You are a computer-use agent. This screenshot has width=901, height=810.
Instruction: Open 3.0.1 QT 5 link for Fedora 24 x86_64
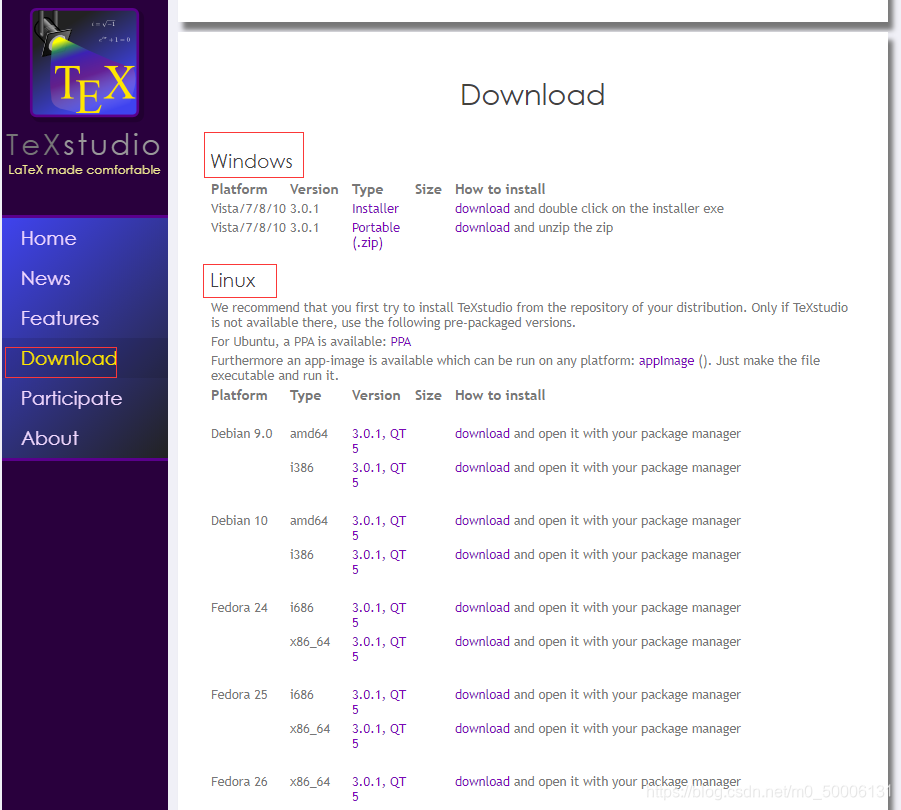[x=379, y=649]
